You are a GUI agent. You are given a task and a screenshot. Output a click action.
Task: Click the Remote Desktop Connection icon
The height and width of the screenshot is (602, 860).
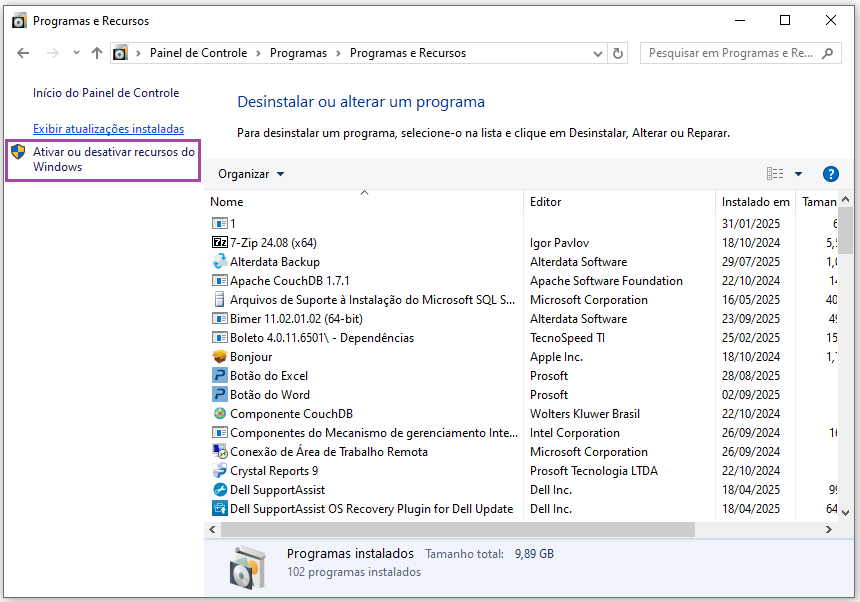click(219, 451)
